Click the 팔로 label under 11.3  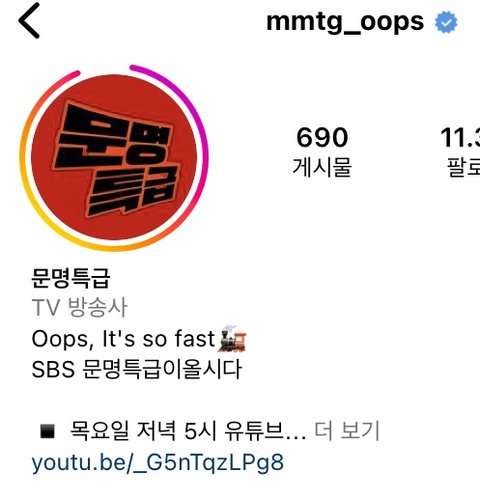click(x=463, y=167)
